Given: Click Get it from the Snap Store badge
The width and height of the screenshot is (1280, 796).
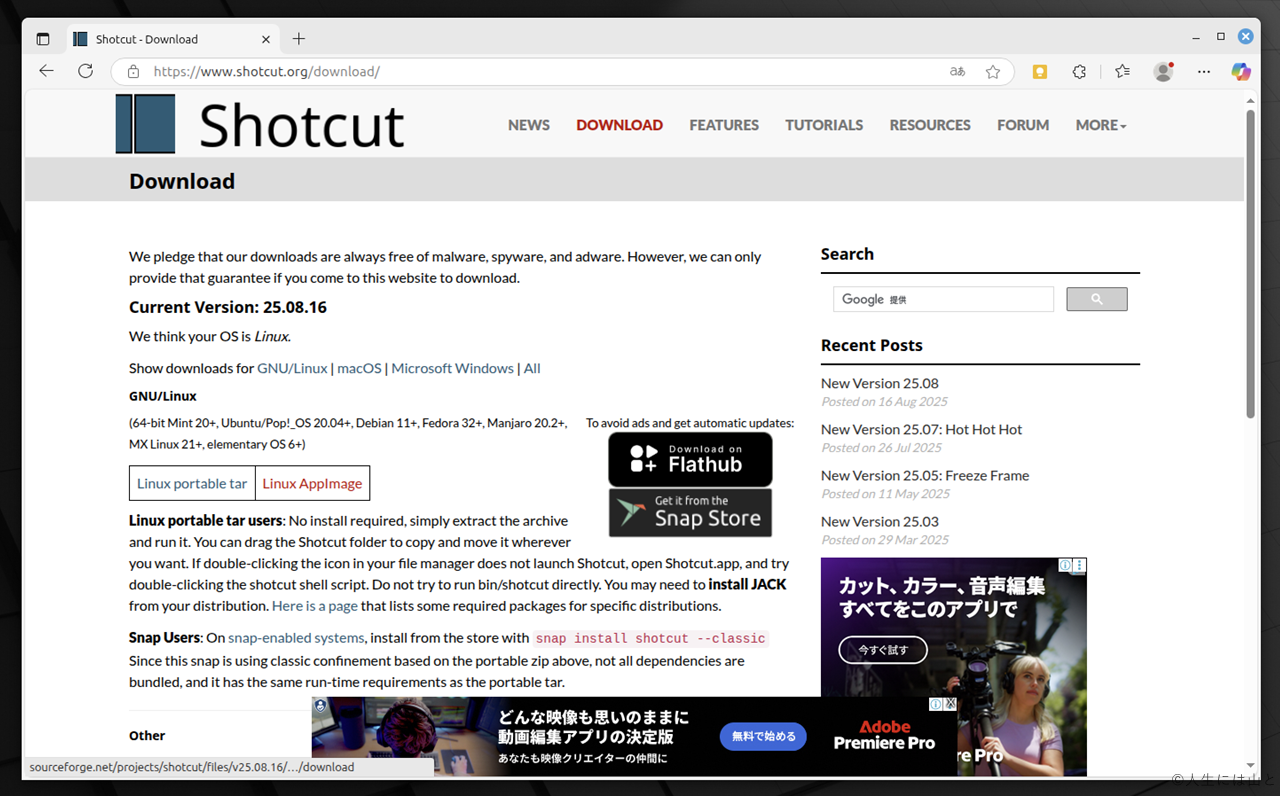Looking at the screenshot, I should (x=690, y=512).
